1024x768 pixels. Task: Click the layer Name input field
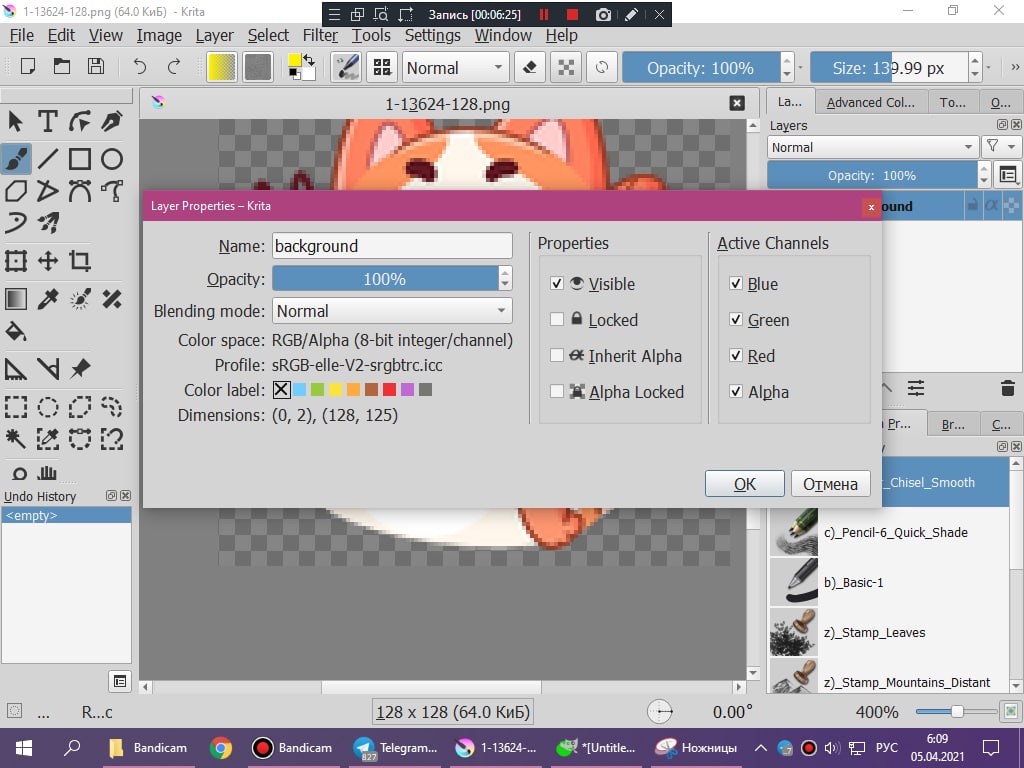coord(392,246)
